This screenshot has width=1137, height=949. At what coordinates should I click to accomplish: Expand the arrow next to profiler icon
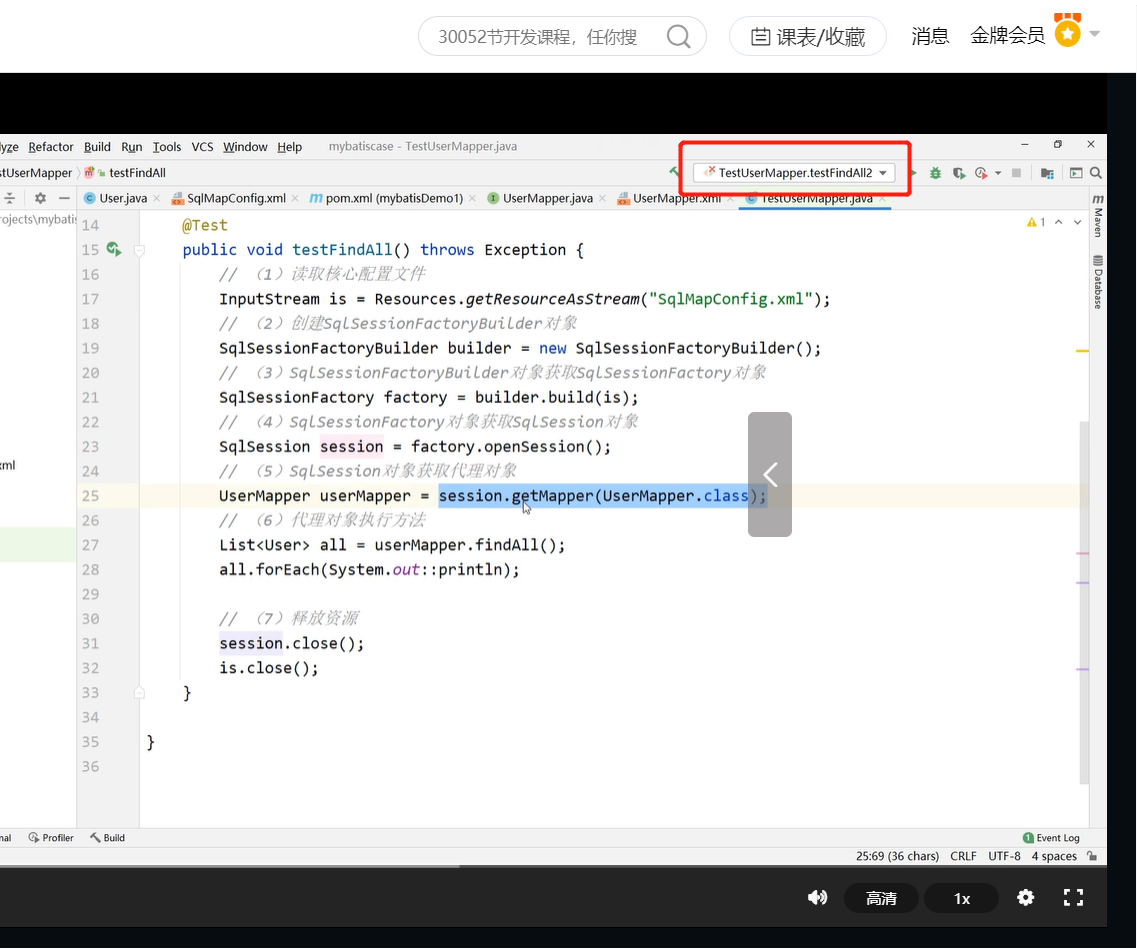[999, 173]
